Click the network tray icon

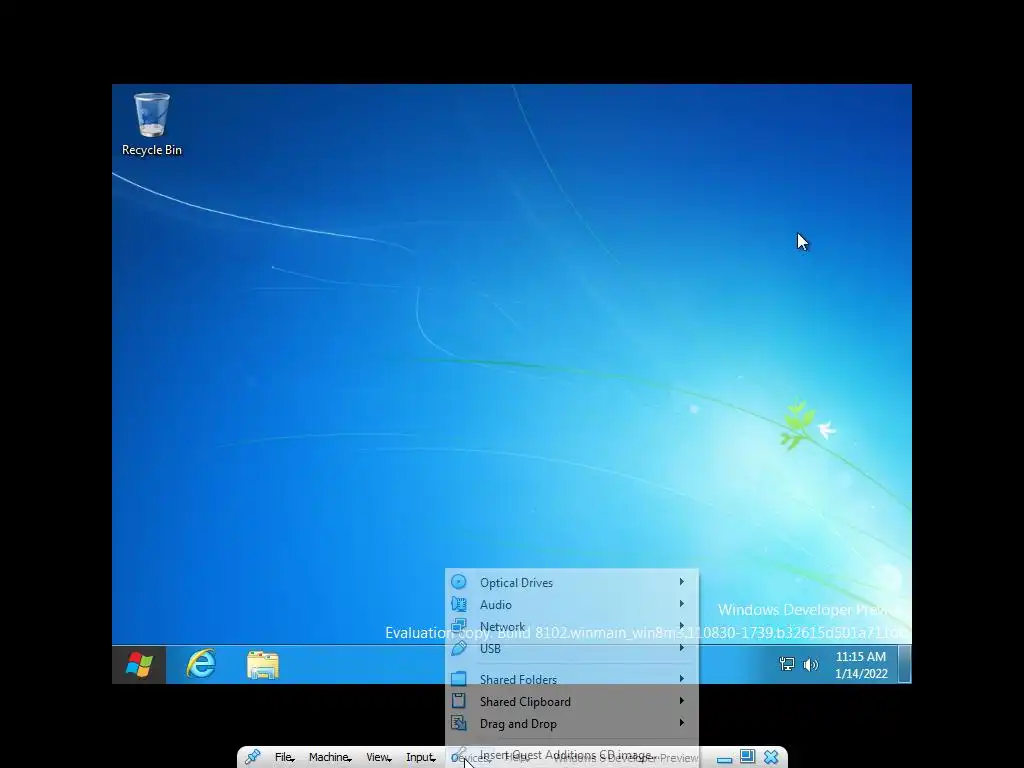[x=787, y=665]
